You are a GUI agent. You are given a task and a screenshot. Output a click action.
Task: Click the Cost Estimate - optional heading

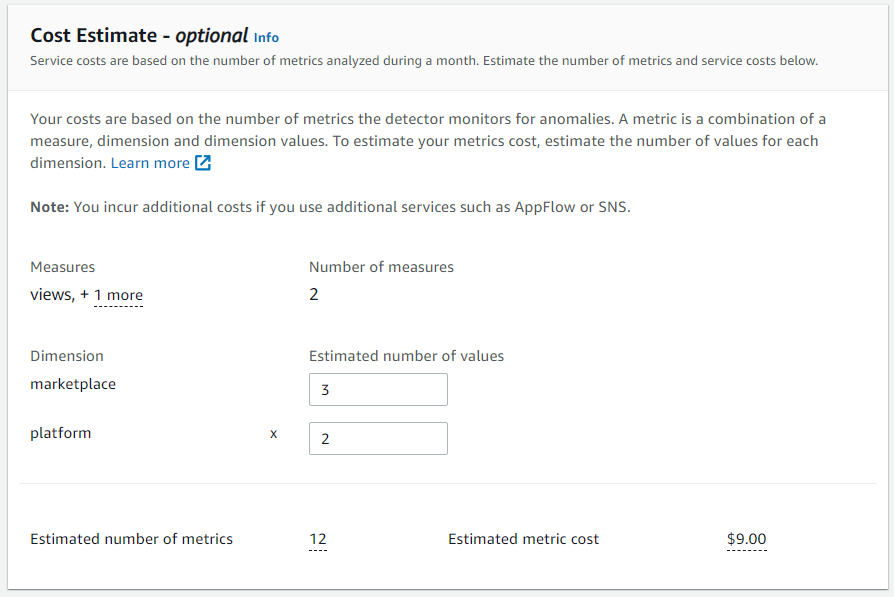point(139,36)
